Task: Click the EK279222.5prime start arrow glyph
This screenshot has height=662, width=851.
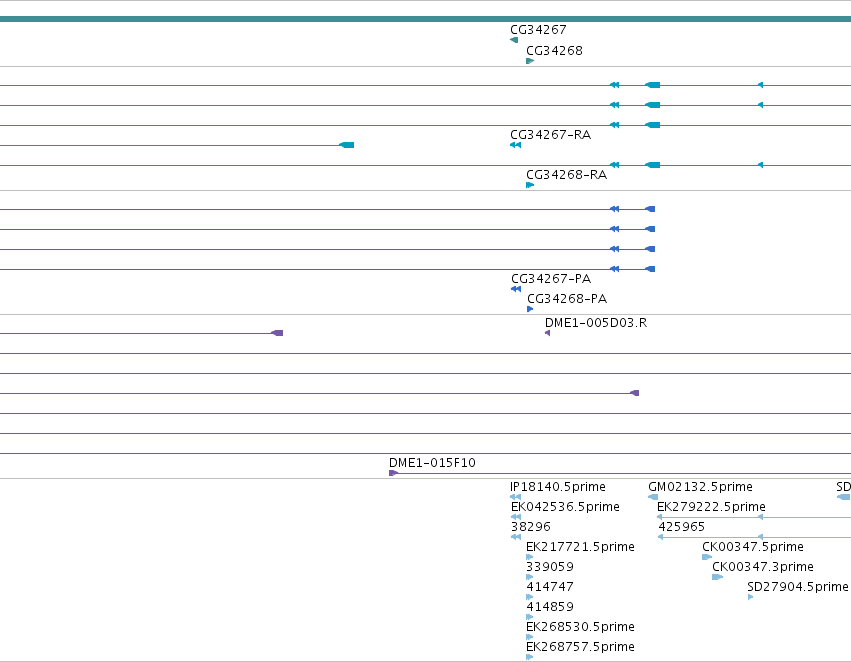Action: (x=660, y=517)
